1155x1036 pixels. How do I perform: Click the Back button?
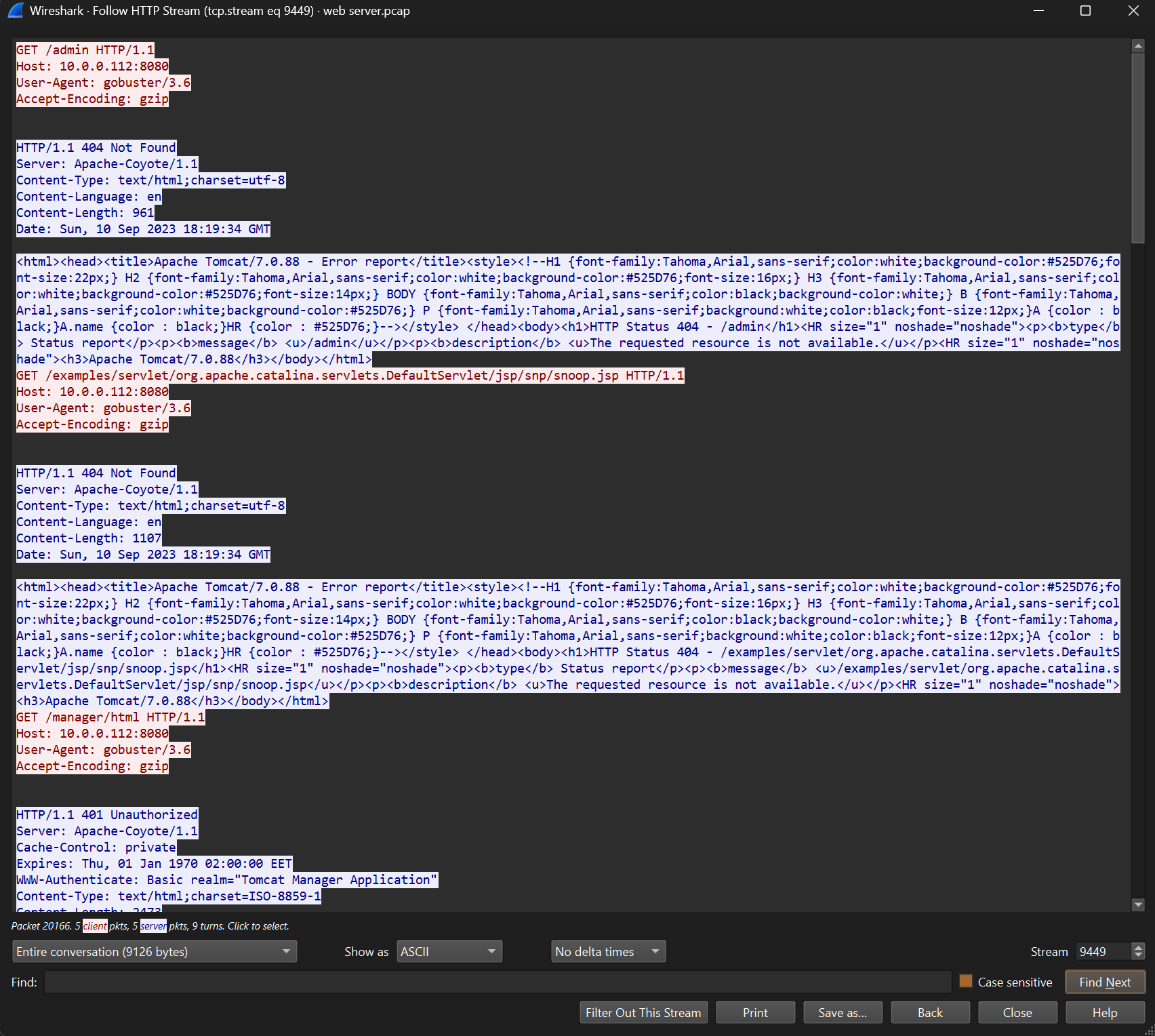[930, 1012]
